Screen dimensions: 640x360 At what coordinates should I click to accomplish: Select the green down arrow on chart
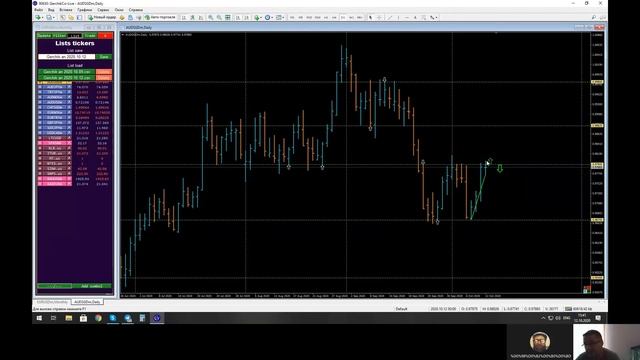click(x=500, y=168)
